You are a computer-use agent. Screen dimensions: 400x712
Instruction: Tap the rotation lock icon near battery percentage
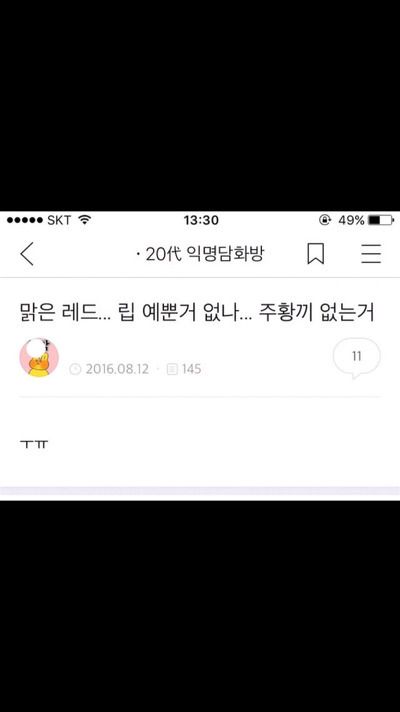325,220
